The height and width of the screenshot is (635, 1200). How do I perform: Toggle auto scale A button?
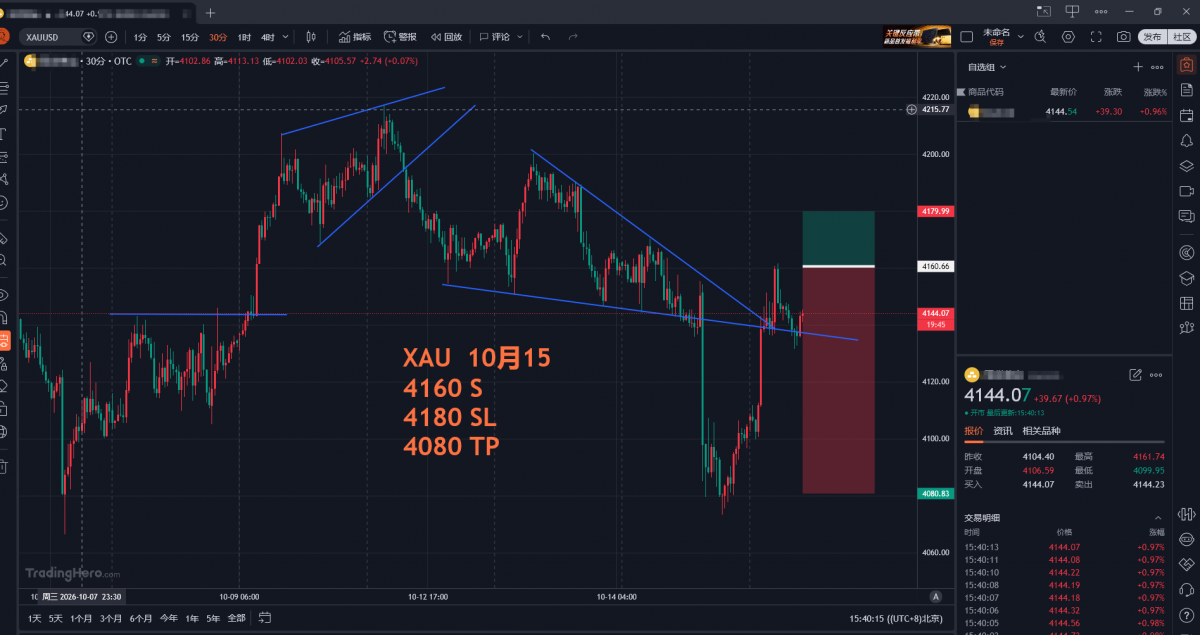(934, 596)
